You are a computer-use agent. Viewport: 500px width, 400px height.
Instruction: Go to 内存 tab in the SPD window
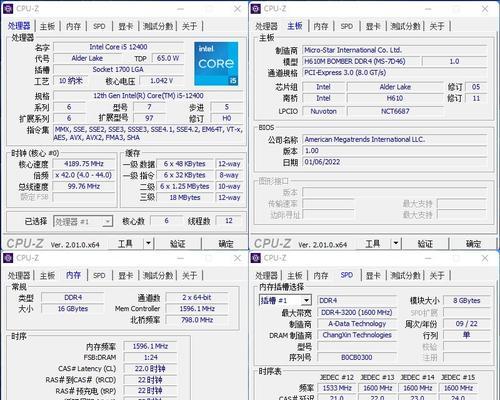tap(321, 275)
